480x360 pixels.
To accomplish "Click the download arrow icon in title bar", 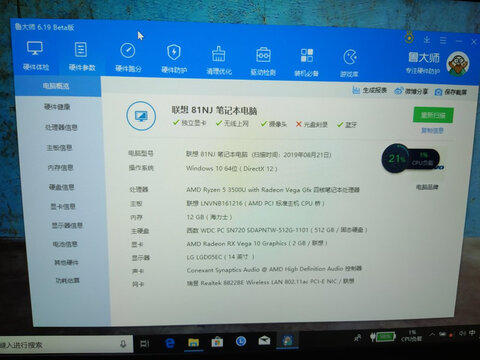I will pos(427,40).
